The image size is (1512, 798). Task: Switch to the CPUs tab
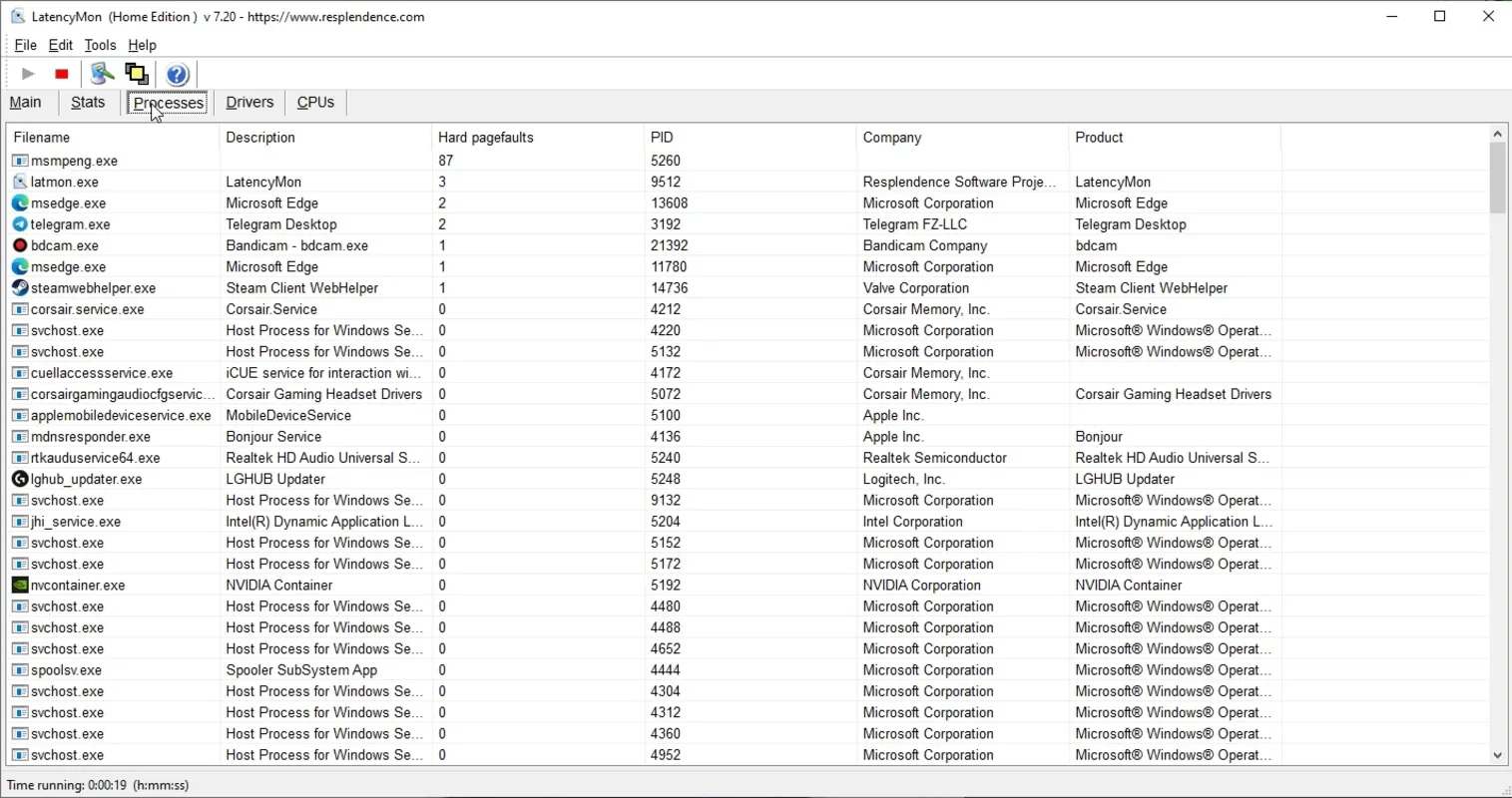pos(315,102)
